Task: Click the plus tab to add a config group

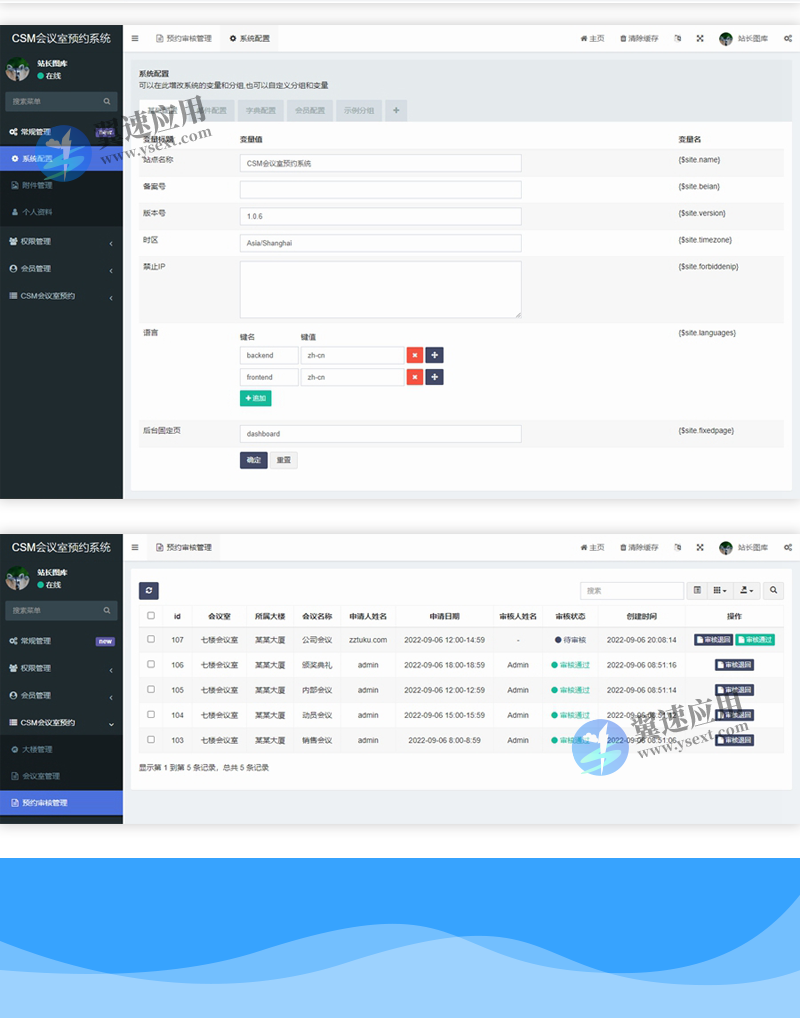Action: point(396,111)
